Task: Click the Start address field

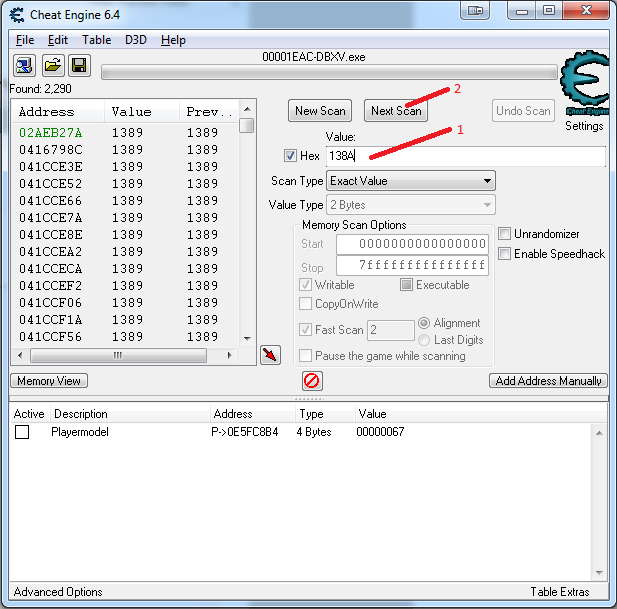Action: coord(412,244)
